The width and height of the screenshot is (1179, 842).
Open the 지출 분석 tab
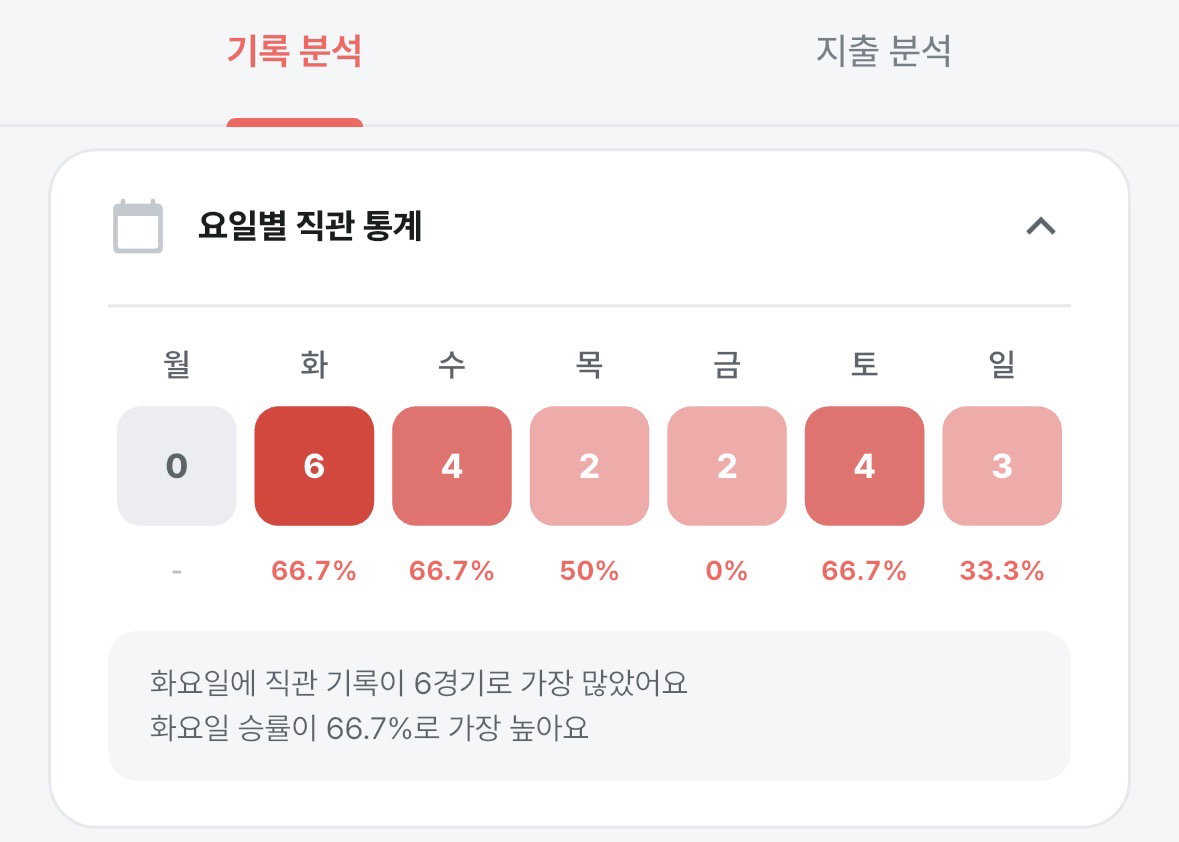tap(883, 52)
